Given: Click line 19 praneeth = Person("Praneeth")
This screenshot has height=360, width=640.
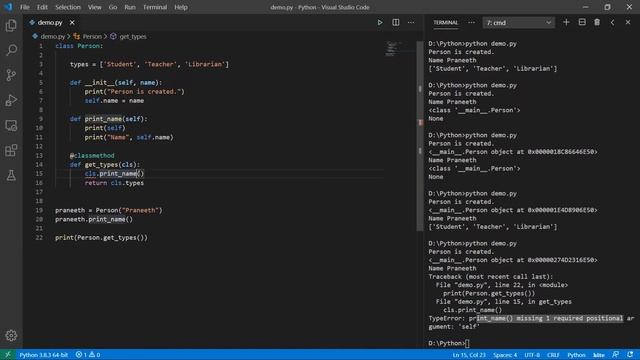Looking at the screenshot, I should pyautogui.click(x=109, y=210).
